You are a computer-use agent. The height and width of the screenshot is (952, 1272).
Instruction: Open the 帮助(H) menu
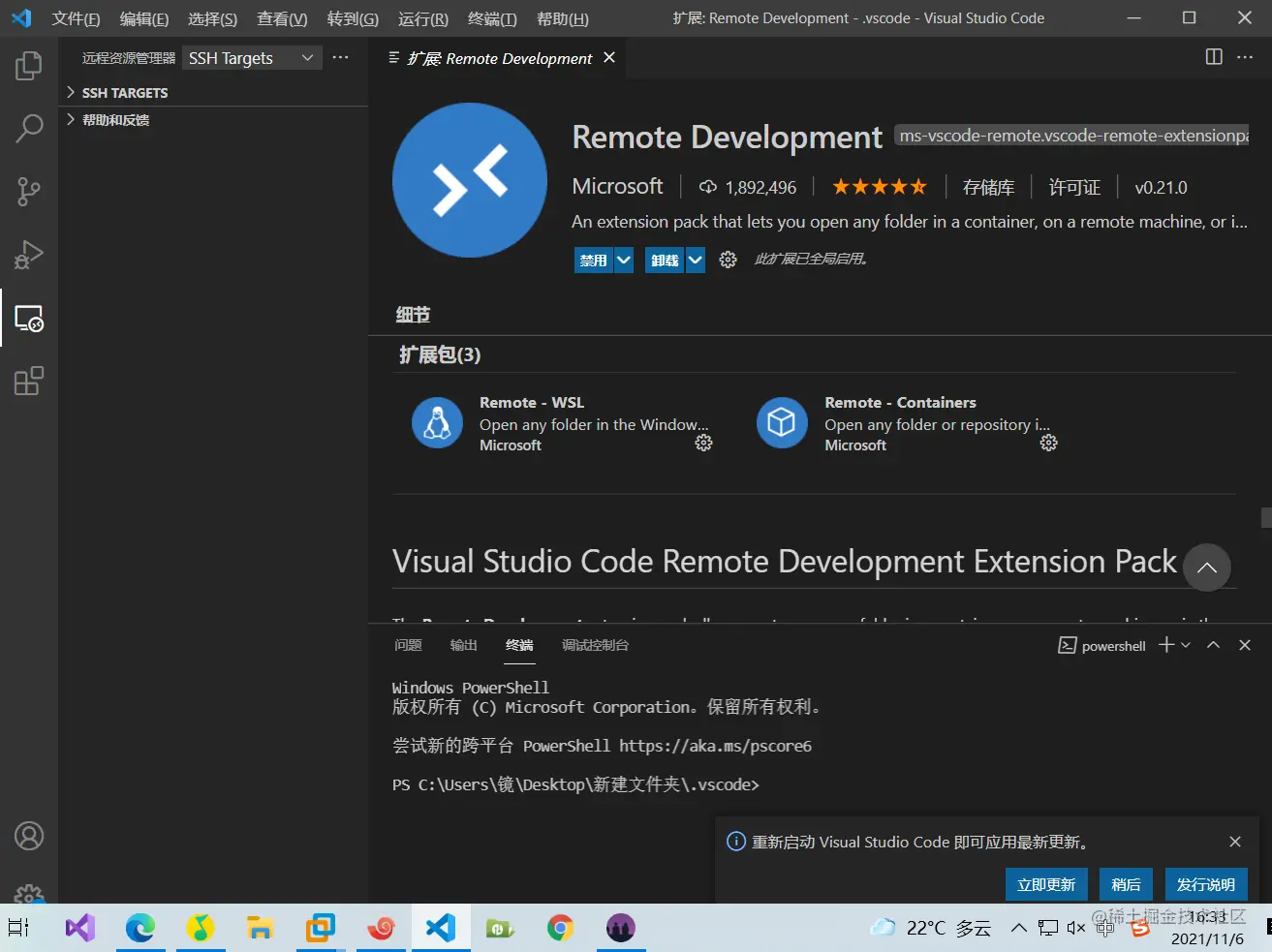coord(563,18)
